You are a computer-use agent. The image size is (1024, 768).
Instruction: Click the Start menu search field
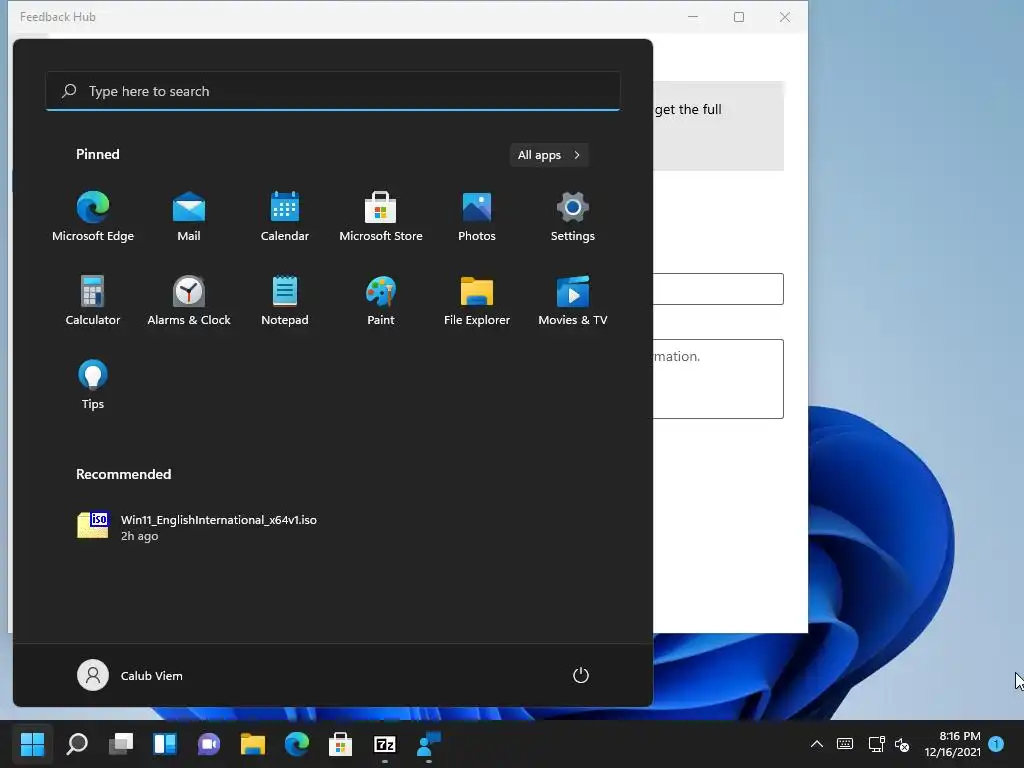click(x=333, y=91)
